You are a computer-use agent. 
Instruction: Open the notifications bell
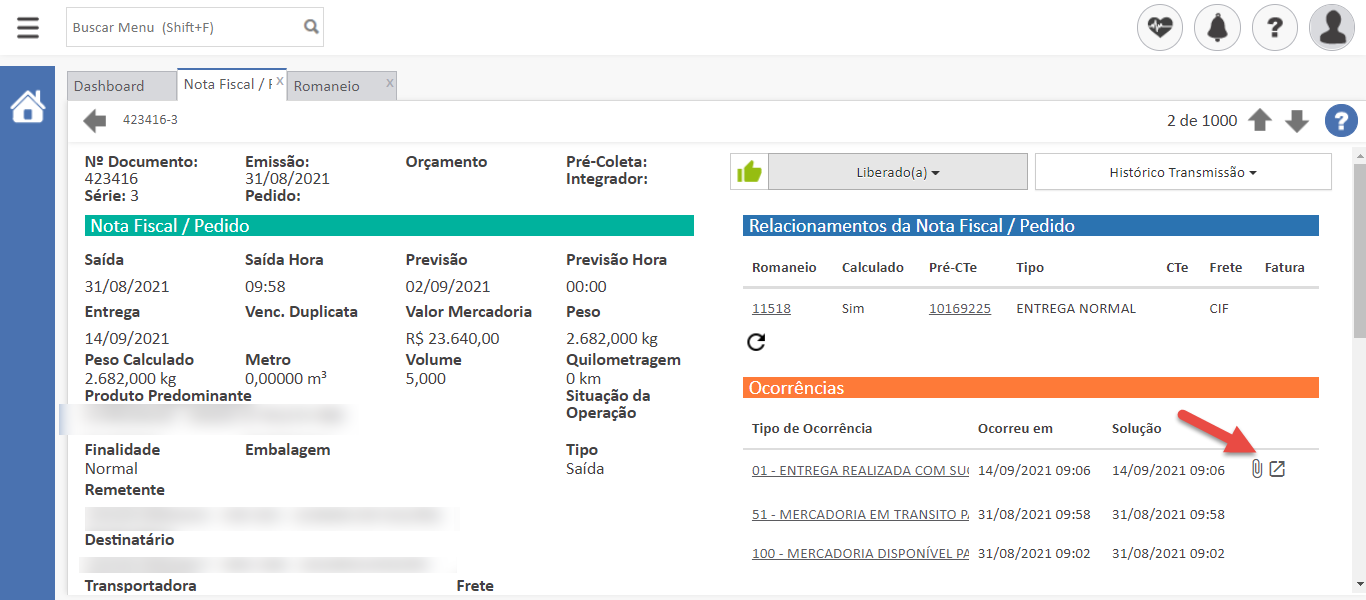[x=1217, y=28]
